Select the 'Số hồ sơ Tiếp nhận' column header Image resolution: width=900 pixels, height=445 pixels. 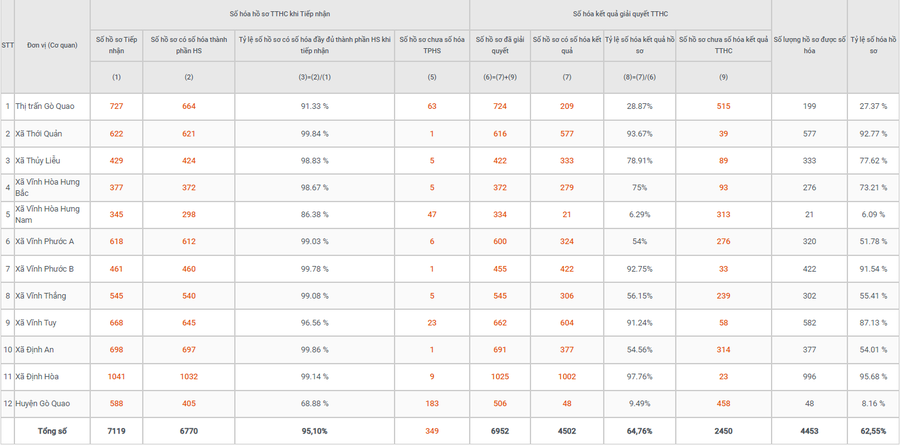(x=116, y=44)
